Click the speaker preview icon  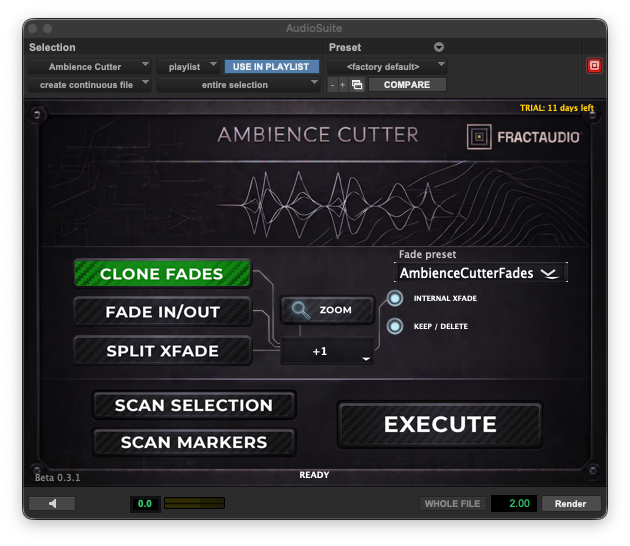[52, 503]
